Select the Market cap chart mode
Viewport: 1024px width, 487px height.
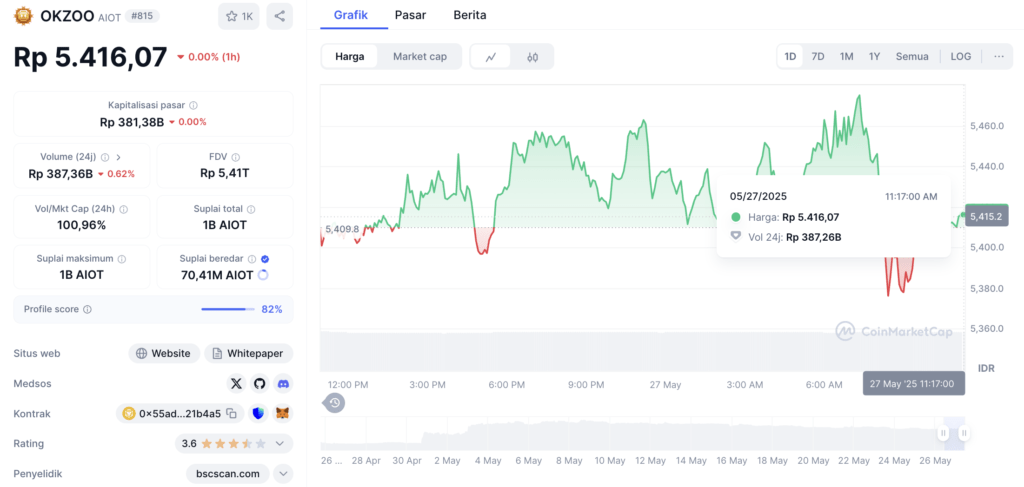click(420, 56)
